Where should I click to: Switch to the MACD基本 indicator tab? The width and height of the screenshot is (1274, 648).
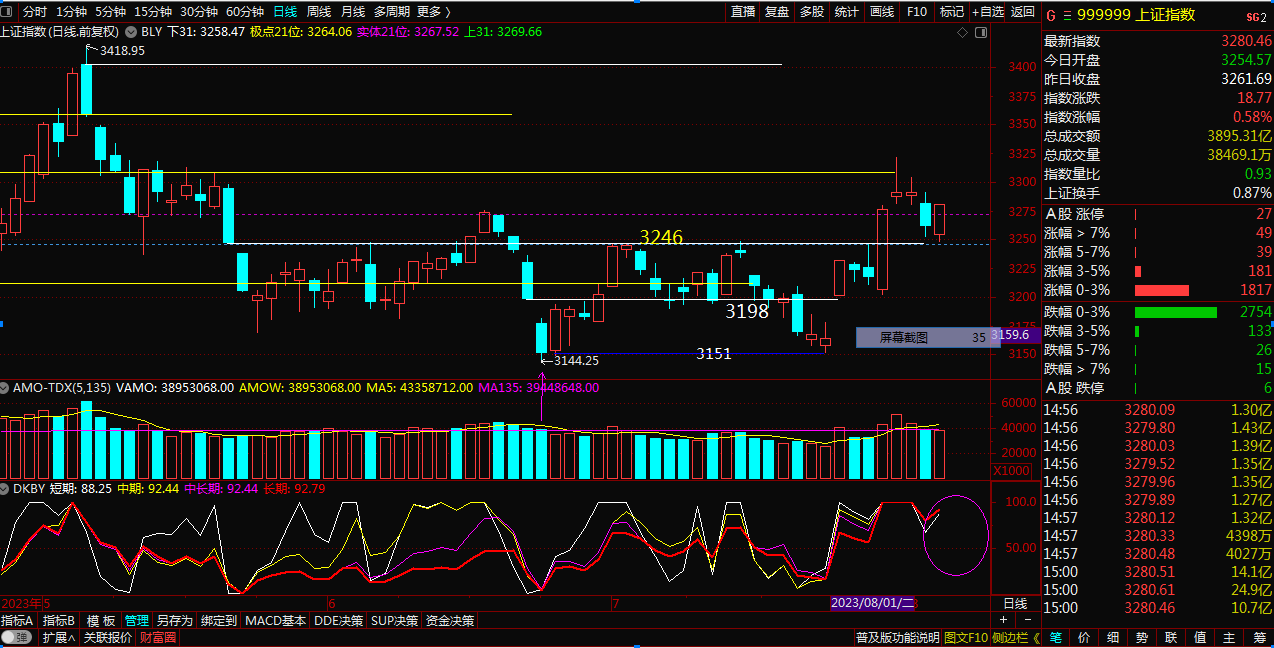275,620
